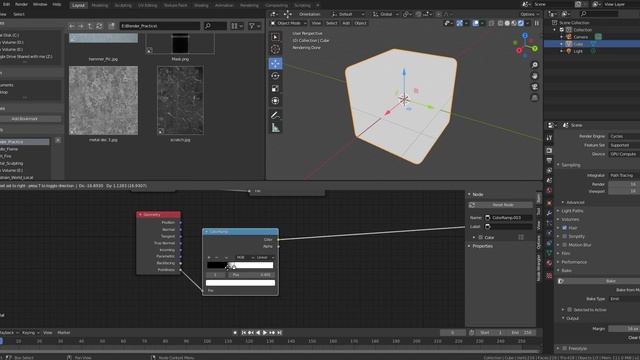
Task: Open Device GPU Compute dropdown
Action: tap(624, 154)
